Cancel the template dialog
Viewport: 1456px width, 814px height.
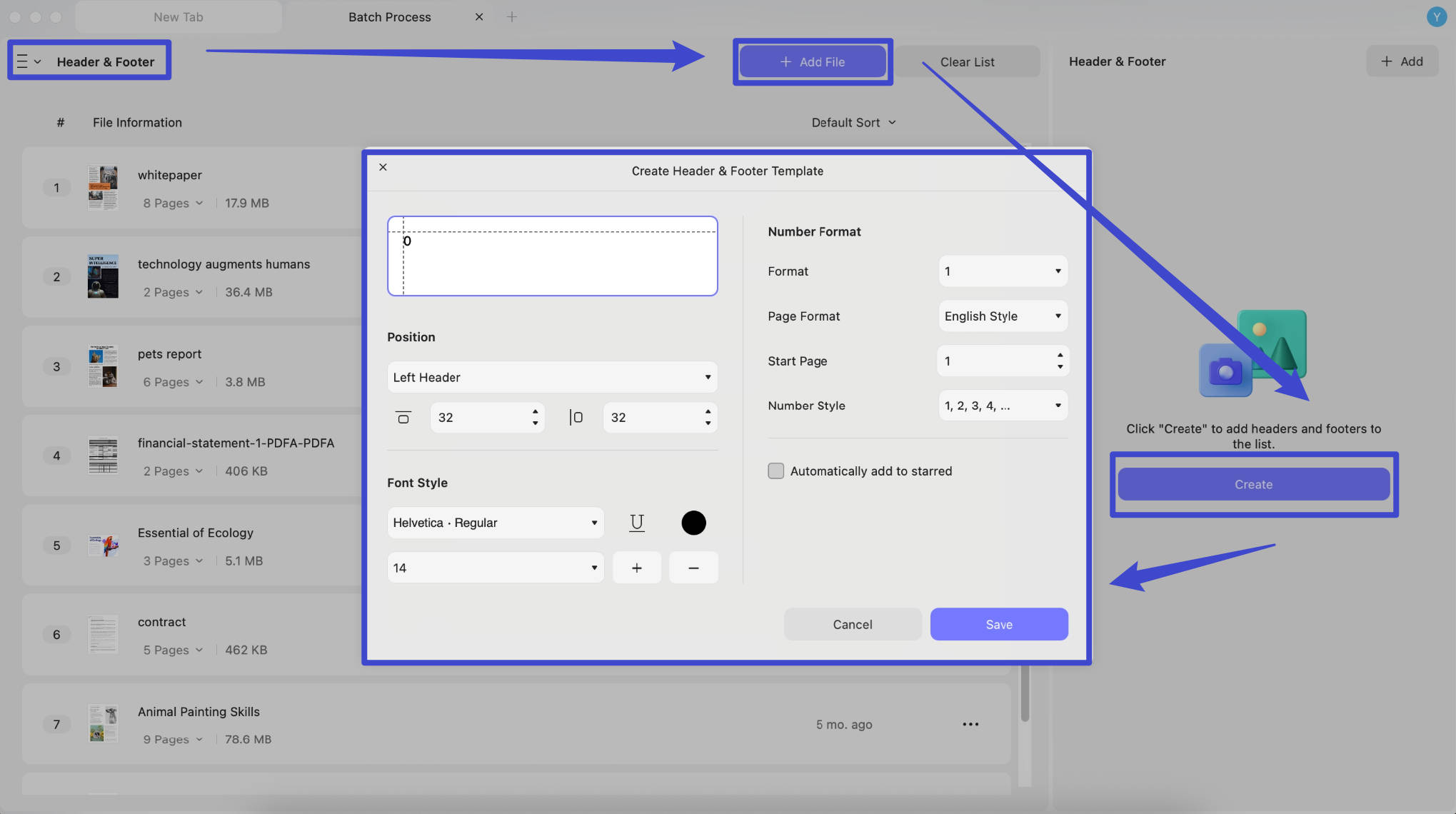[852, 624]
